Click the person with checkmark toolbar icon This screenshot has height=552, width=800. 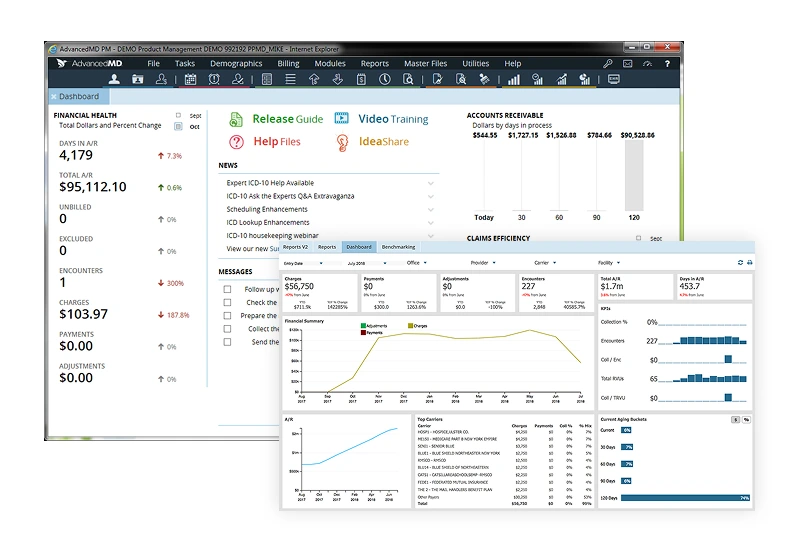238,79
